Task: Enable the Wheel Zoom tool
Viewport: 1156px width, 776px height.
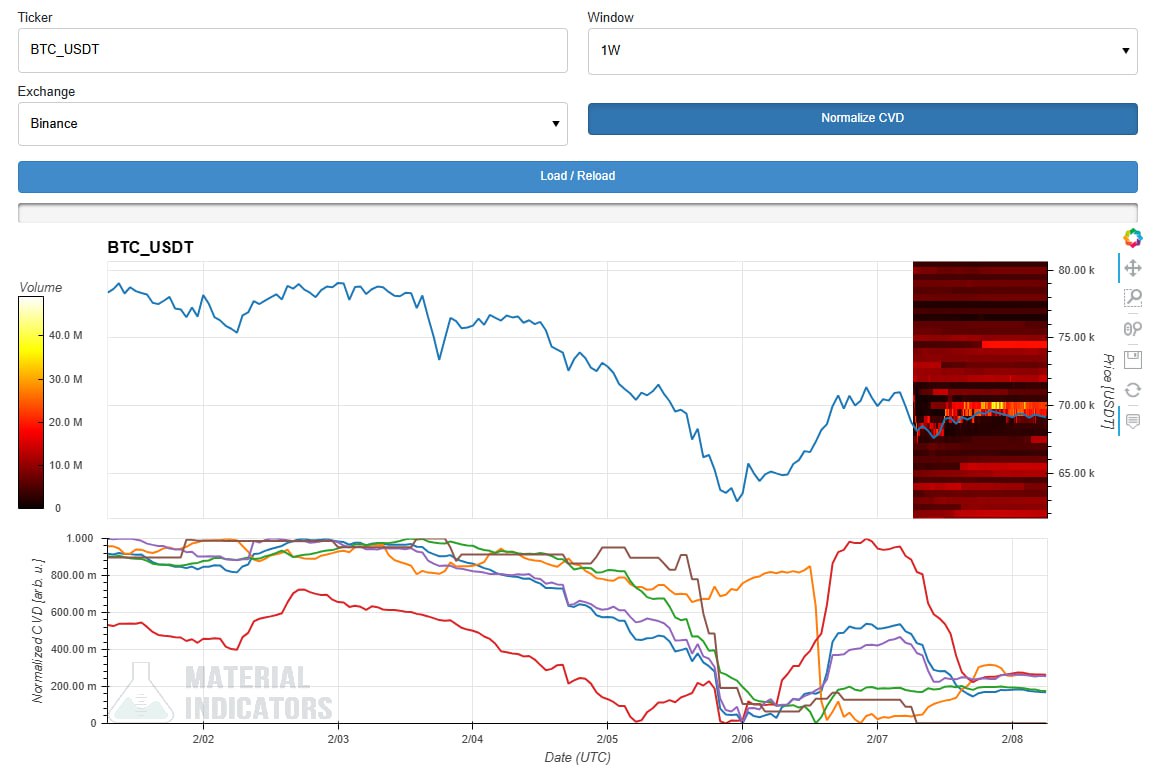Action: click(1132, 329)
